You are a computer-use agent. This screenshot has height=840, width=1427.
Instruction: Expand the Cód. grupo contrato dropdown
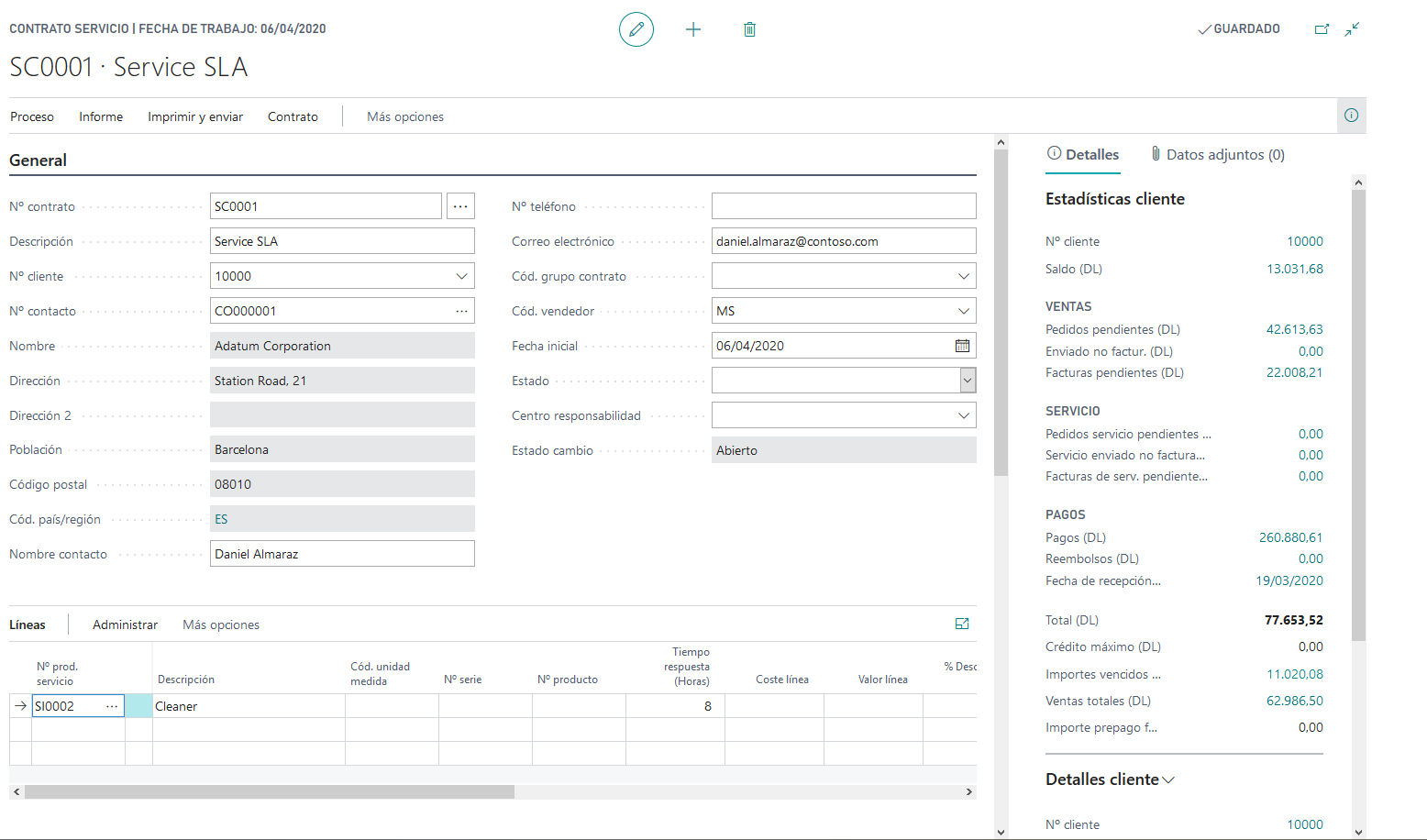[x=964, y=275]
